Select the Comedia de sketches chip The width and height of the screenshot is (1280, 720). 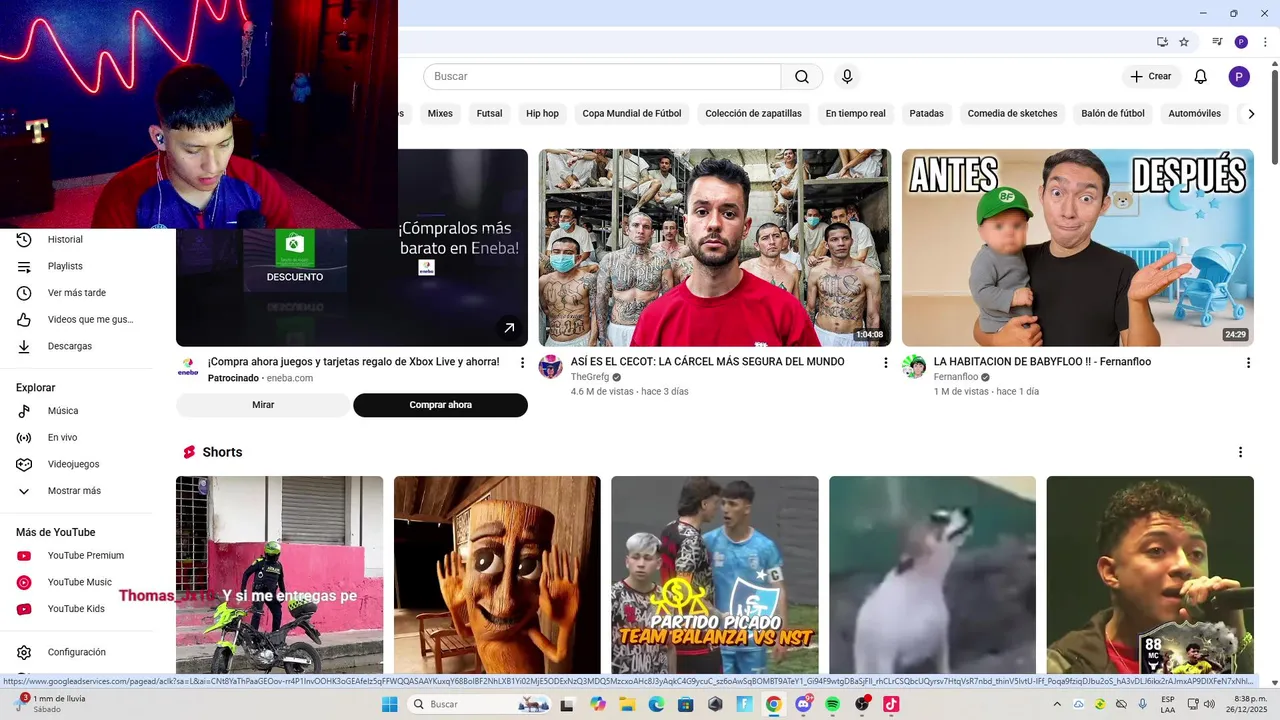coord(1012,114)
